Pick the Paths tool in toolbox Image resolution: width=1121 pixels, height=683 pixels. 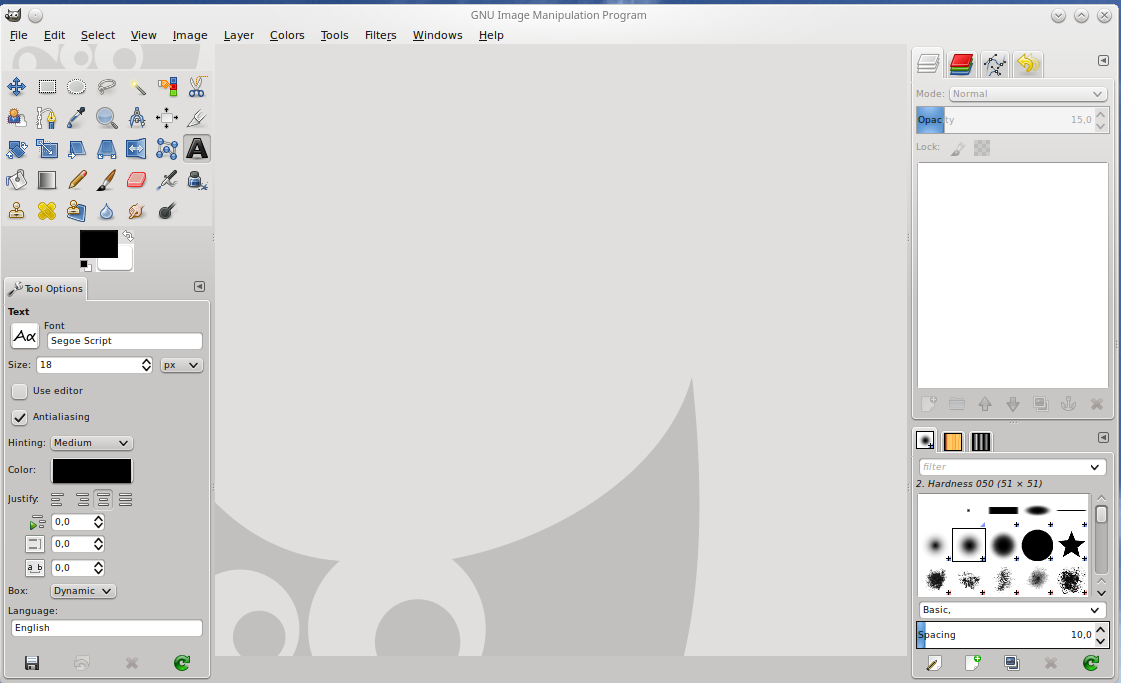tap(47, 118)
